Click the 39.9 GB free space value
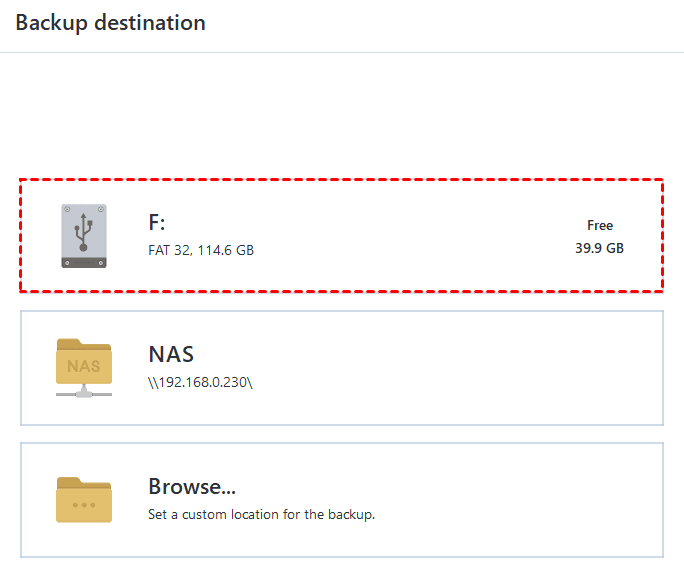This screenshot has width=684, height=585. coord(599,248)
